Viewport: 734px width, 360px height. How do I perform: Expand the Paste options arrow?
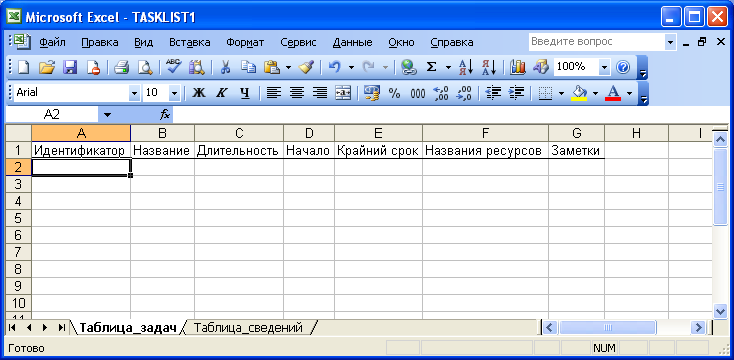point(288,67)
